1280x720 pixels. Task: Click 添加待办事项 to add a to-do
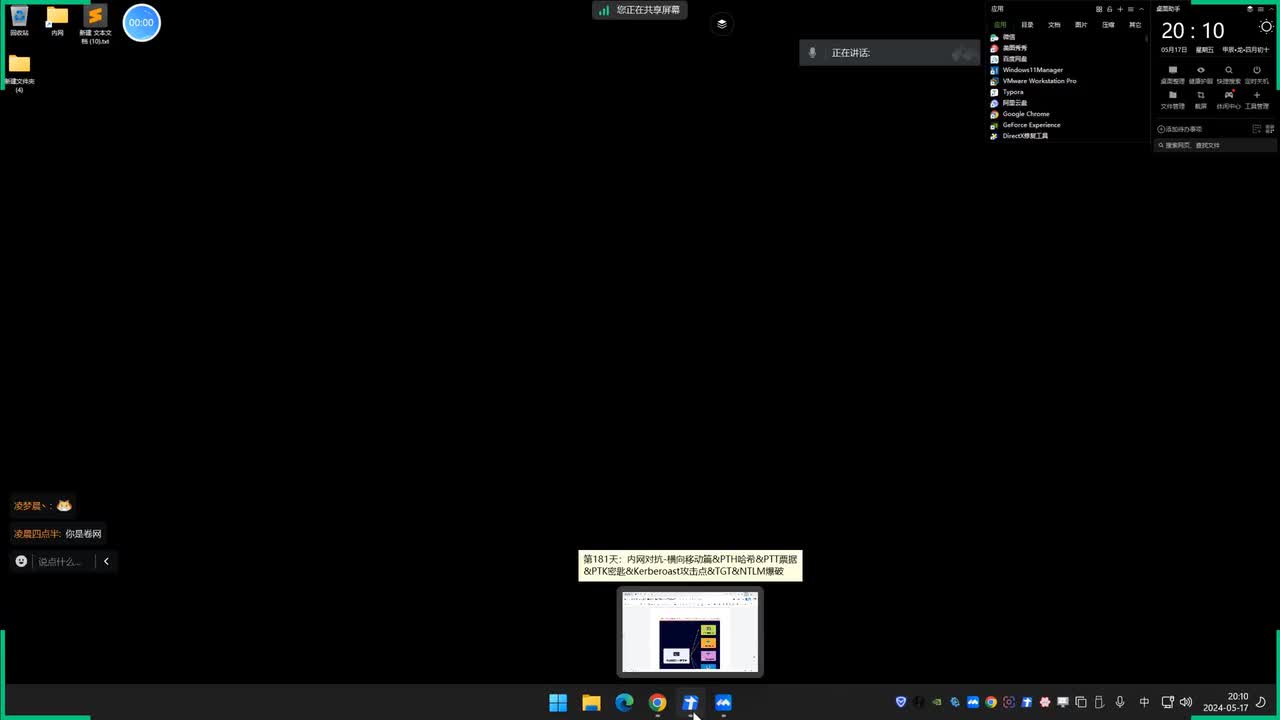1180,129
